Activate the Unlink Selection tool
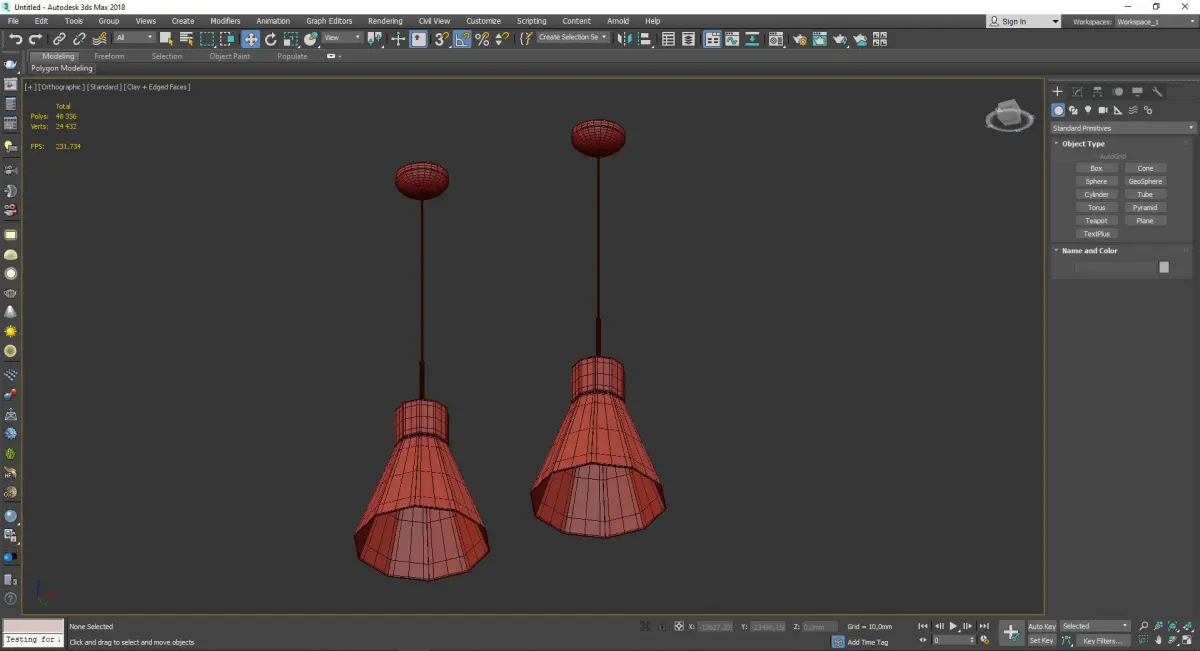 point(79,39)
